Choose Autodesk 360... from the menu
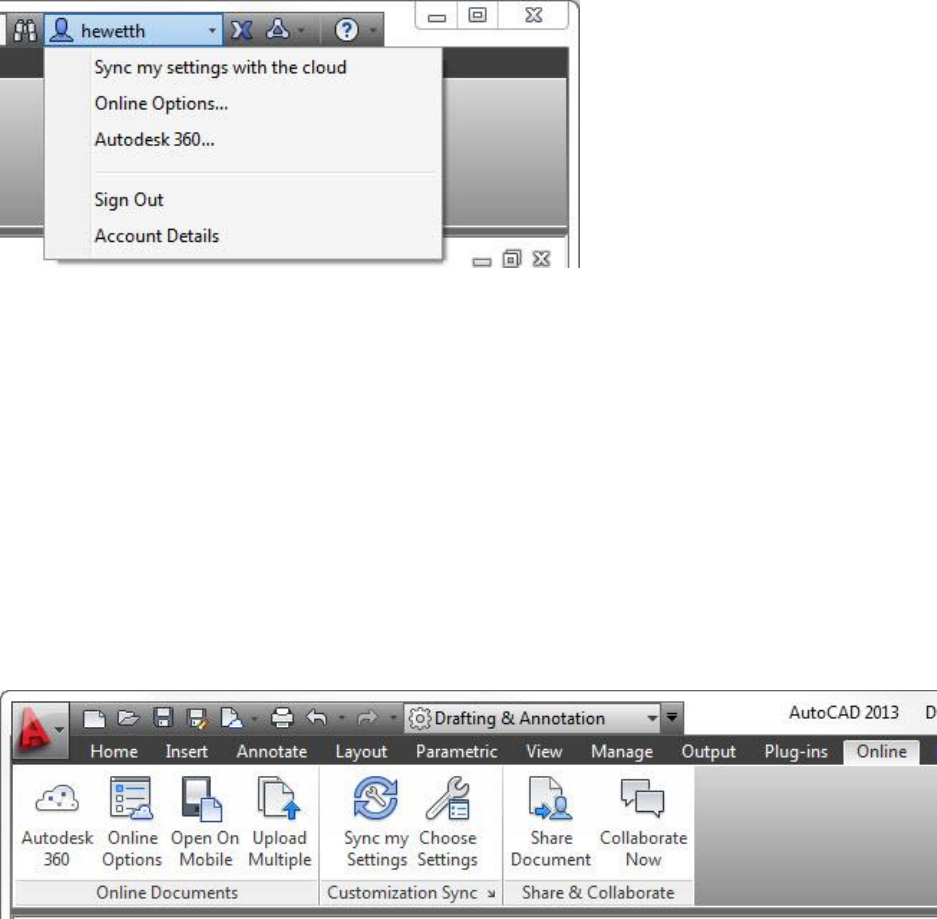The width and height of the screenshot is (937, 919). click(x=154, y=139)
